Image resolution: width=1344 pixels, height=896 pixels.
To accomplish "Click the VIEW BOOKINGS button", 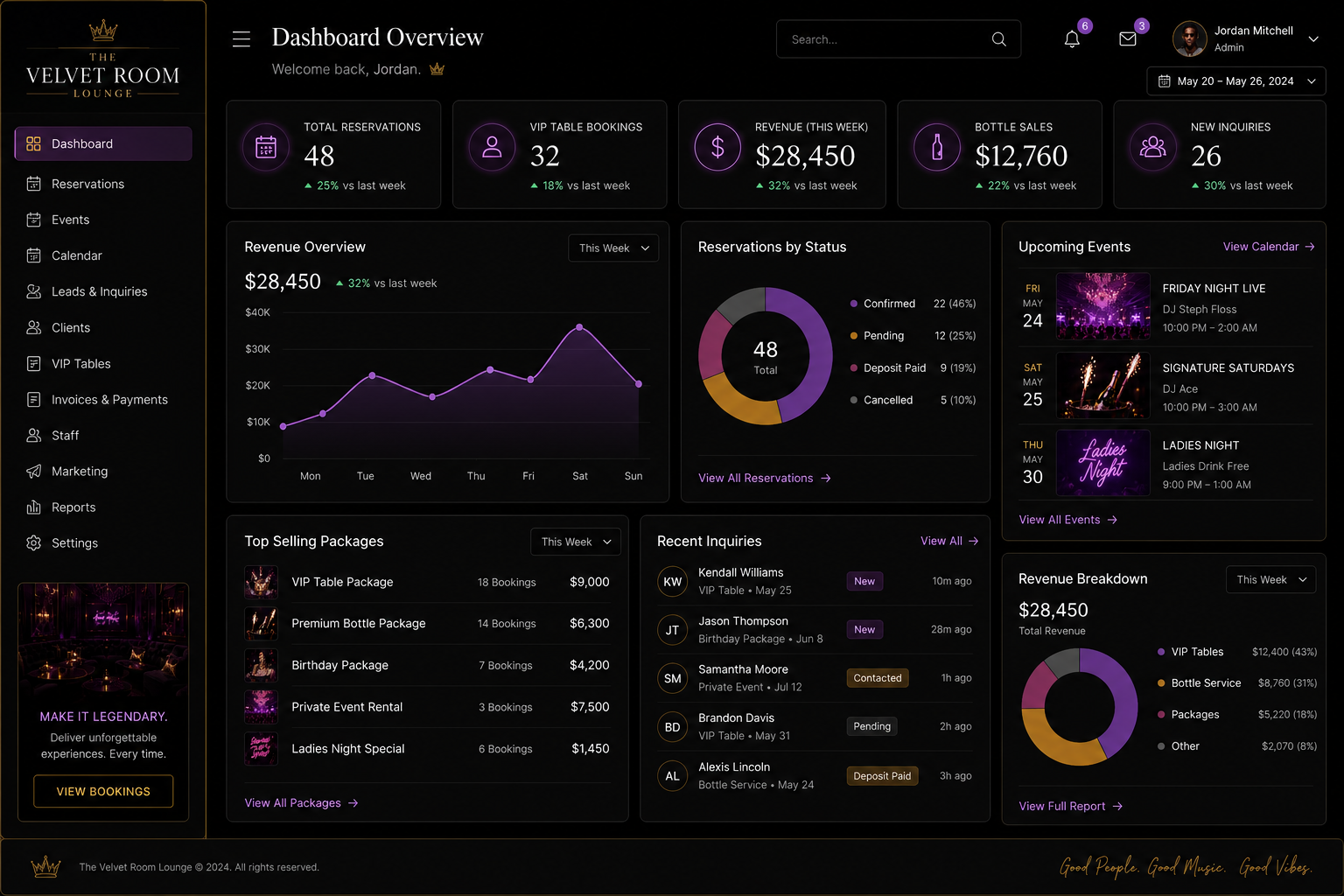I will coord(103,791).
